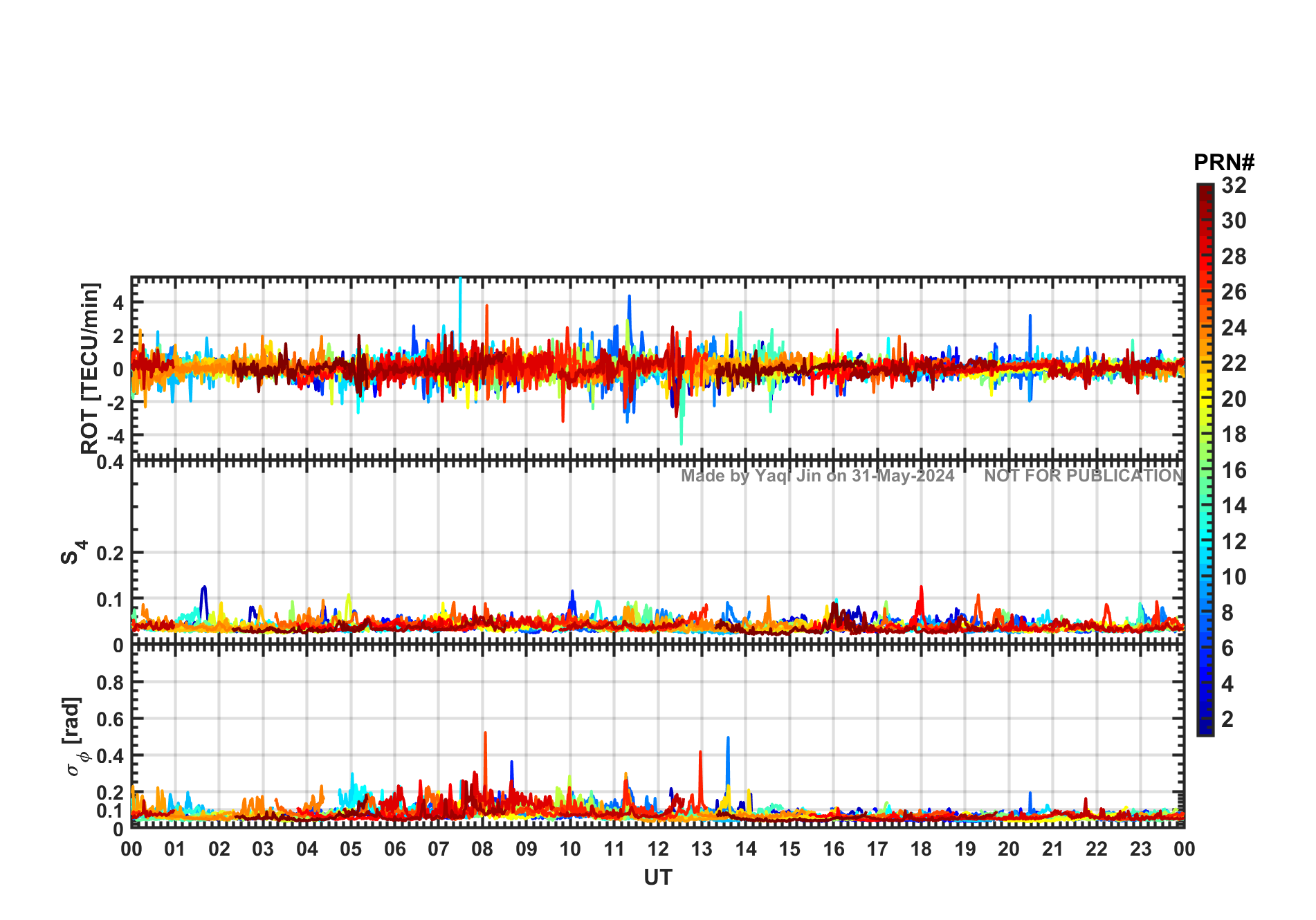Click UT axis hour label 06
1316x920 pixels.
[394, 849]
